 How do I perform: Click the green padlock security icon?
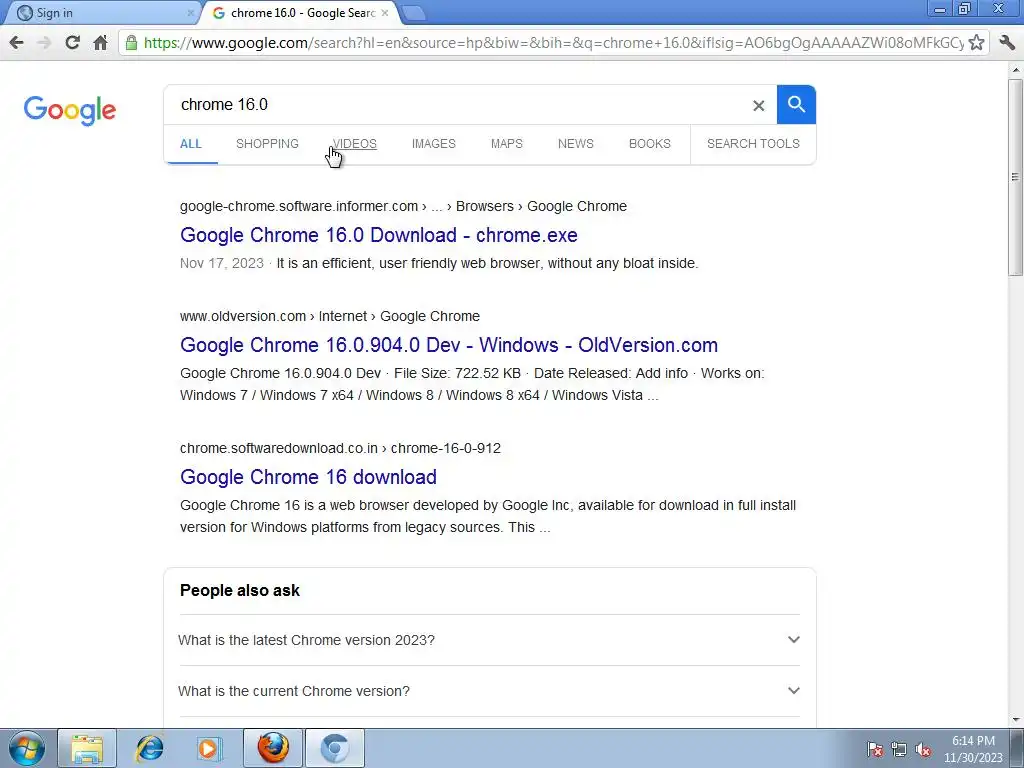[131, 43]
